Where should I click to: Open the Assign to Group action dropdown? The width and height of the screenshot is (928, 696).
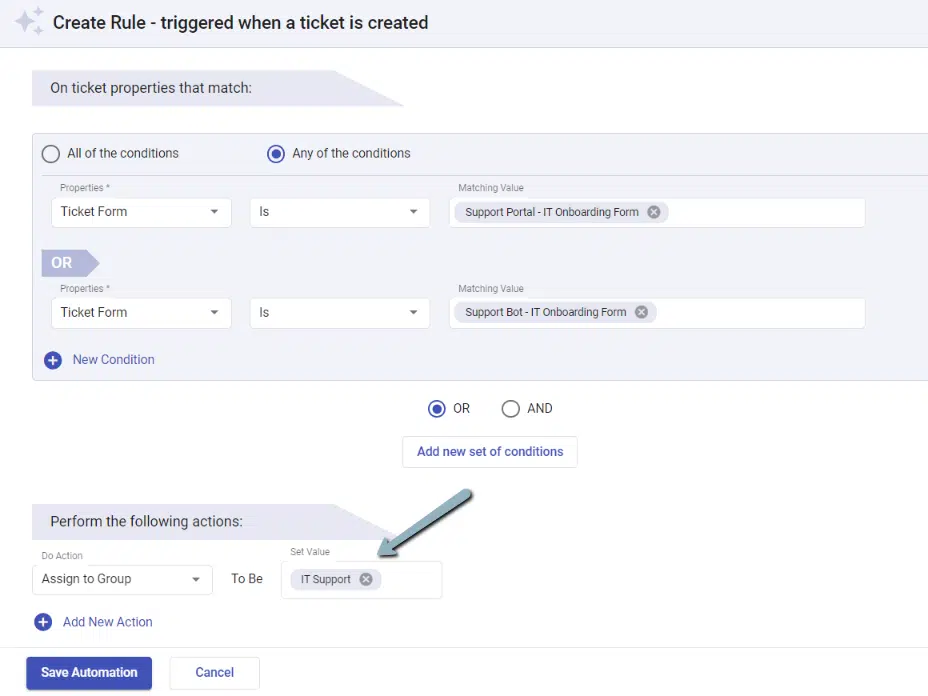122,579
